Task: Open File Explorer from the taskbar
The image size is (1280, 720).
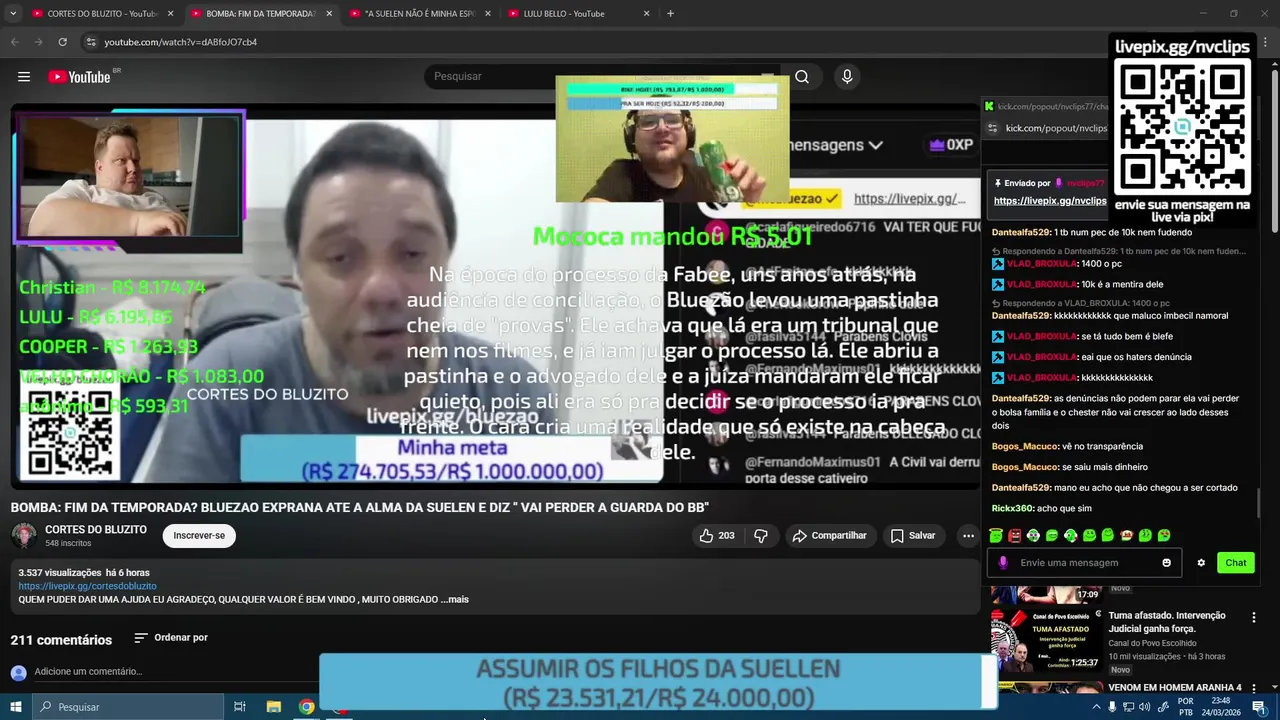Action: (274, 707)
